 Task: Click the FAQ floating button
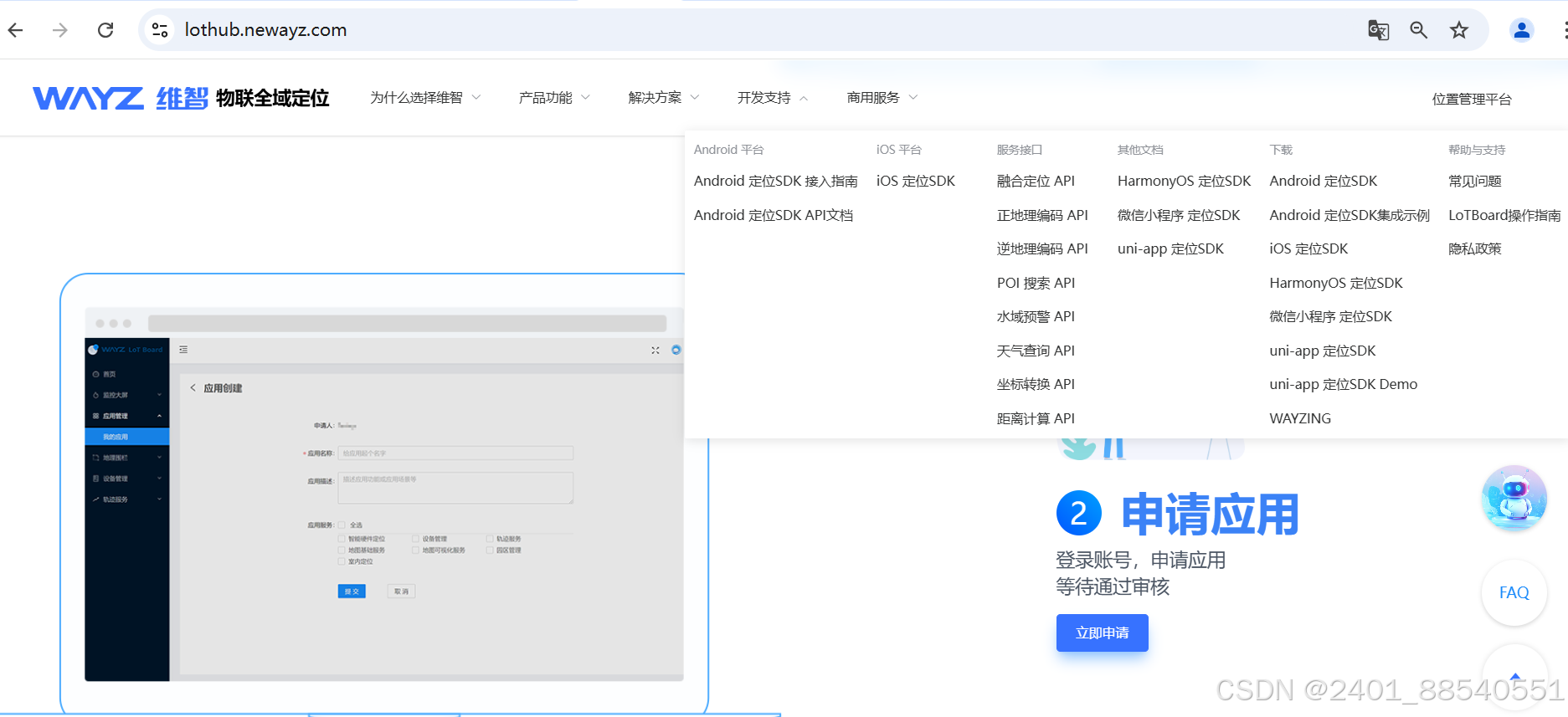point(1514,592)
